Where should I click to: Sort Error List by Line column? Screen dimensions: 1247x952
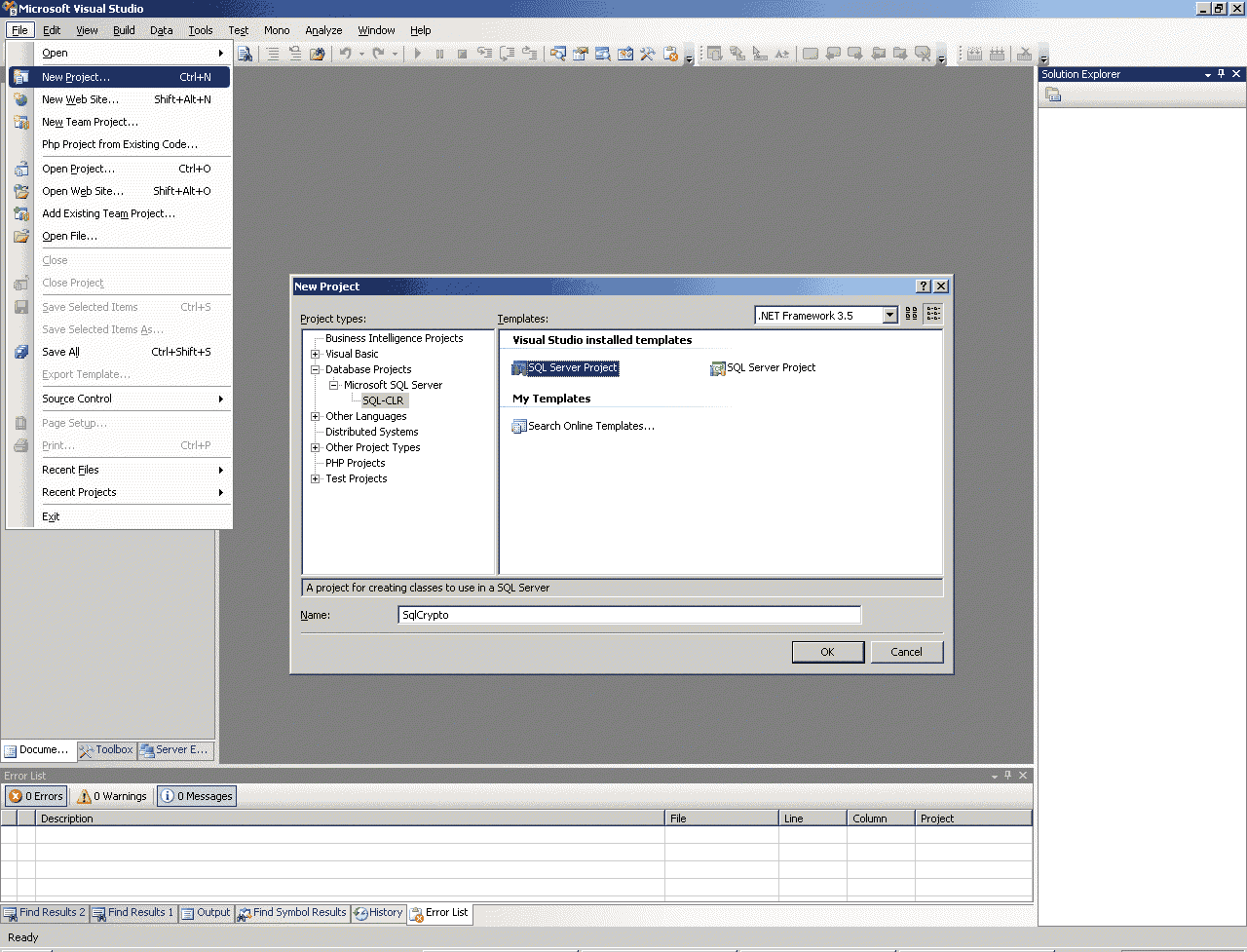(812, 819)
